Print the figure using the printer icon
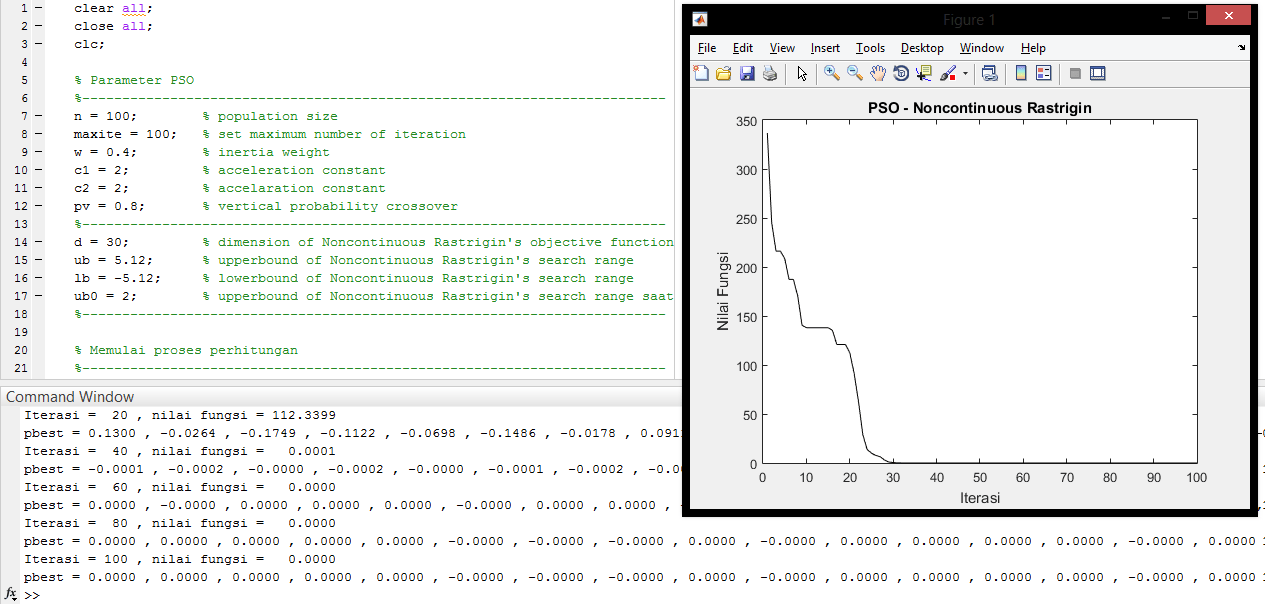This screenshot has height=604, width=1265. click(x=770, y=73)
